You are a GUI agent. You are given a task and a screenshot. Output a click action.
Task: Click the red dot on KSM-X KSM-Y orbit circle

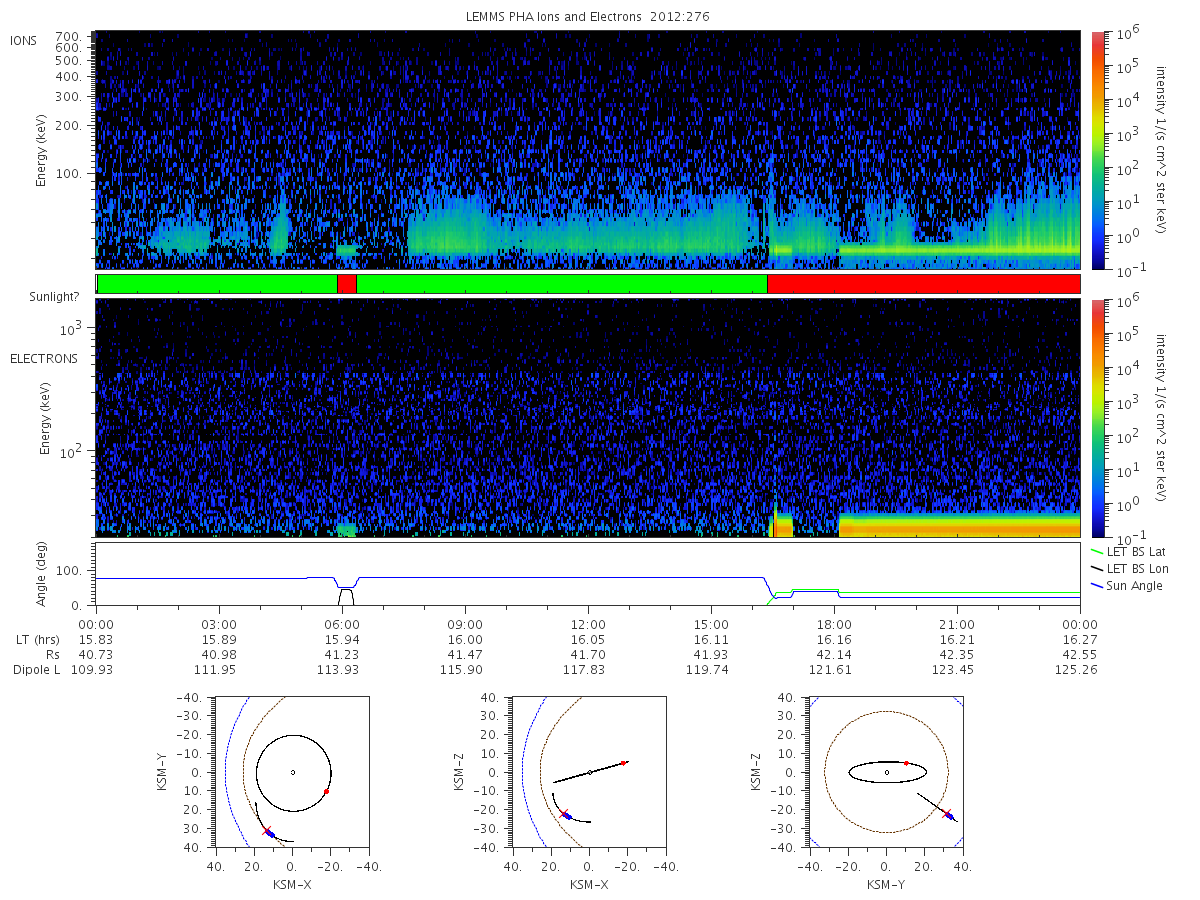326,792
